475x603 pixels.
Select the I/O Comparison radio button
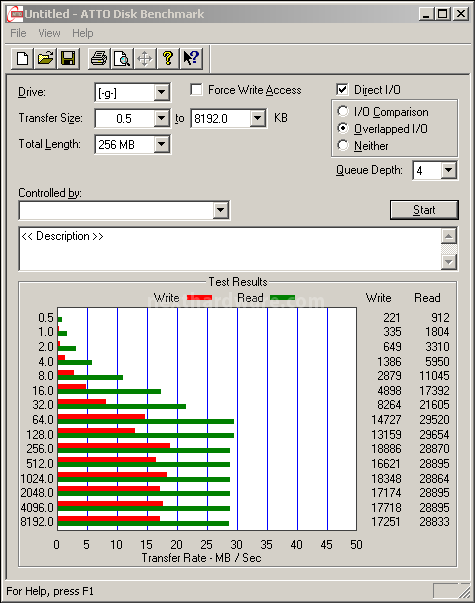coord(343,112)
